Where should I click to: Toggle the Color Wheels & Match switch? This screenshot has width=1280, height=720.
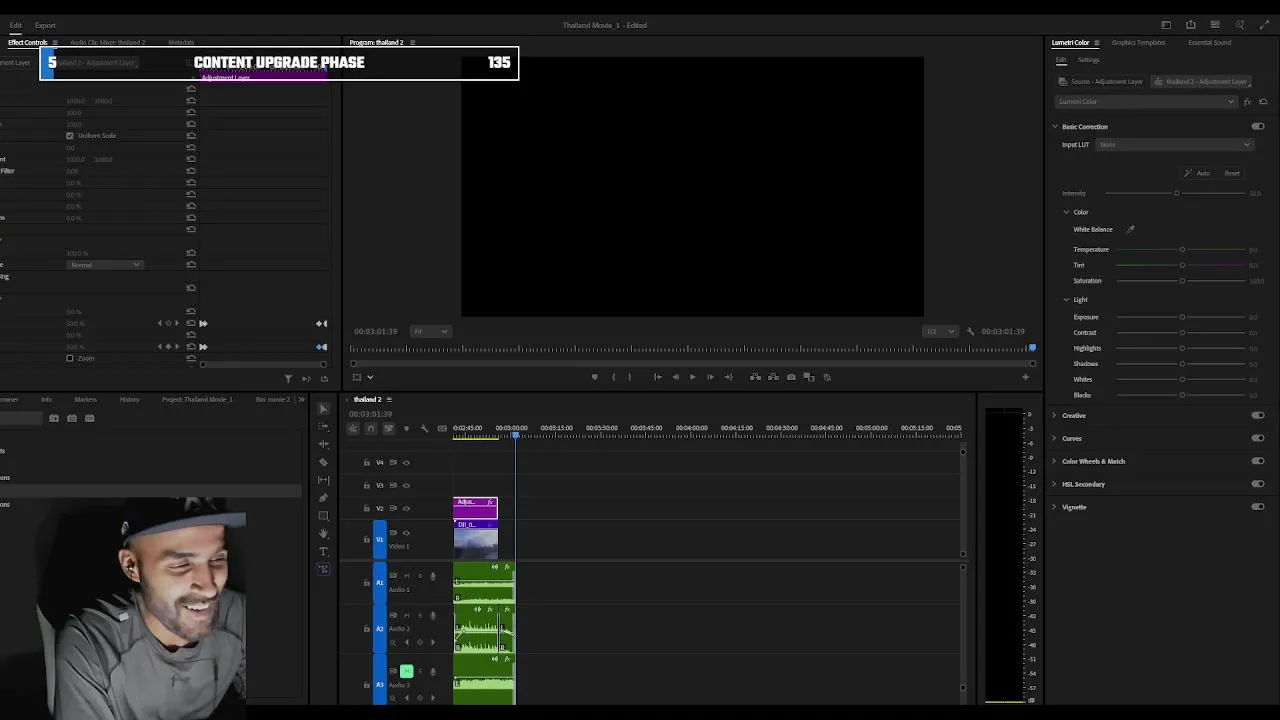pos(1258,461)
